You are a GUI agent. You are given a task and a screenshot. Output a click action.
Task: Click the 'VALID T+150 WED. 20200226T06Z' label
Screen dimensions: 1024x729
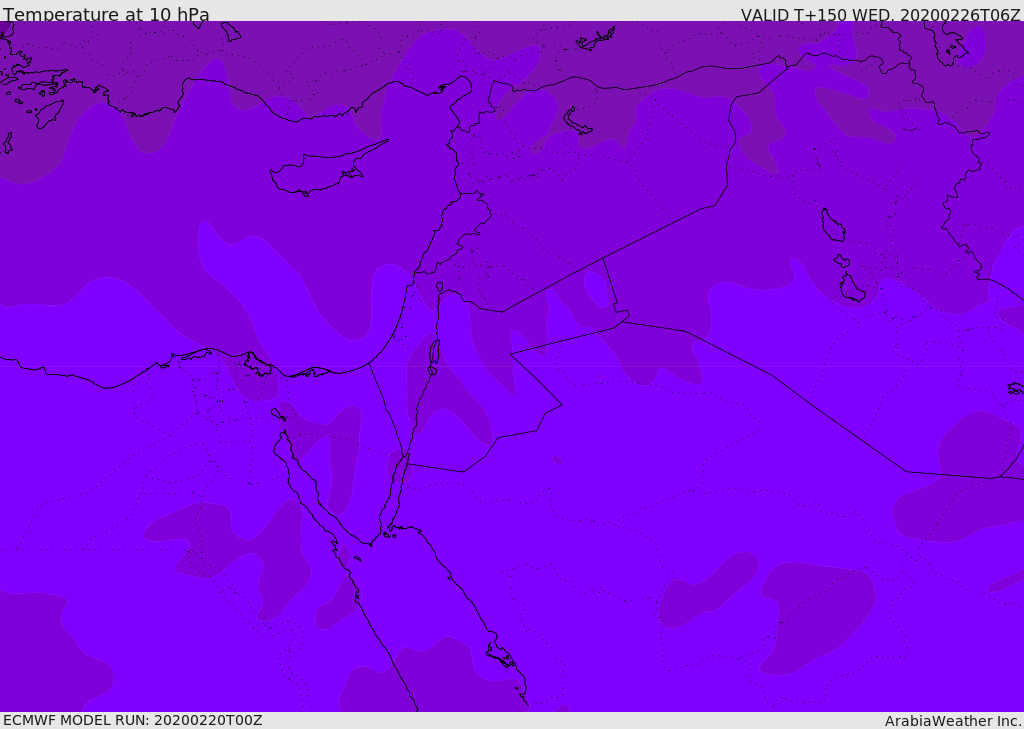(880, 15)
